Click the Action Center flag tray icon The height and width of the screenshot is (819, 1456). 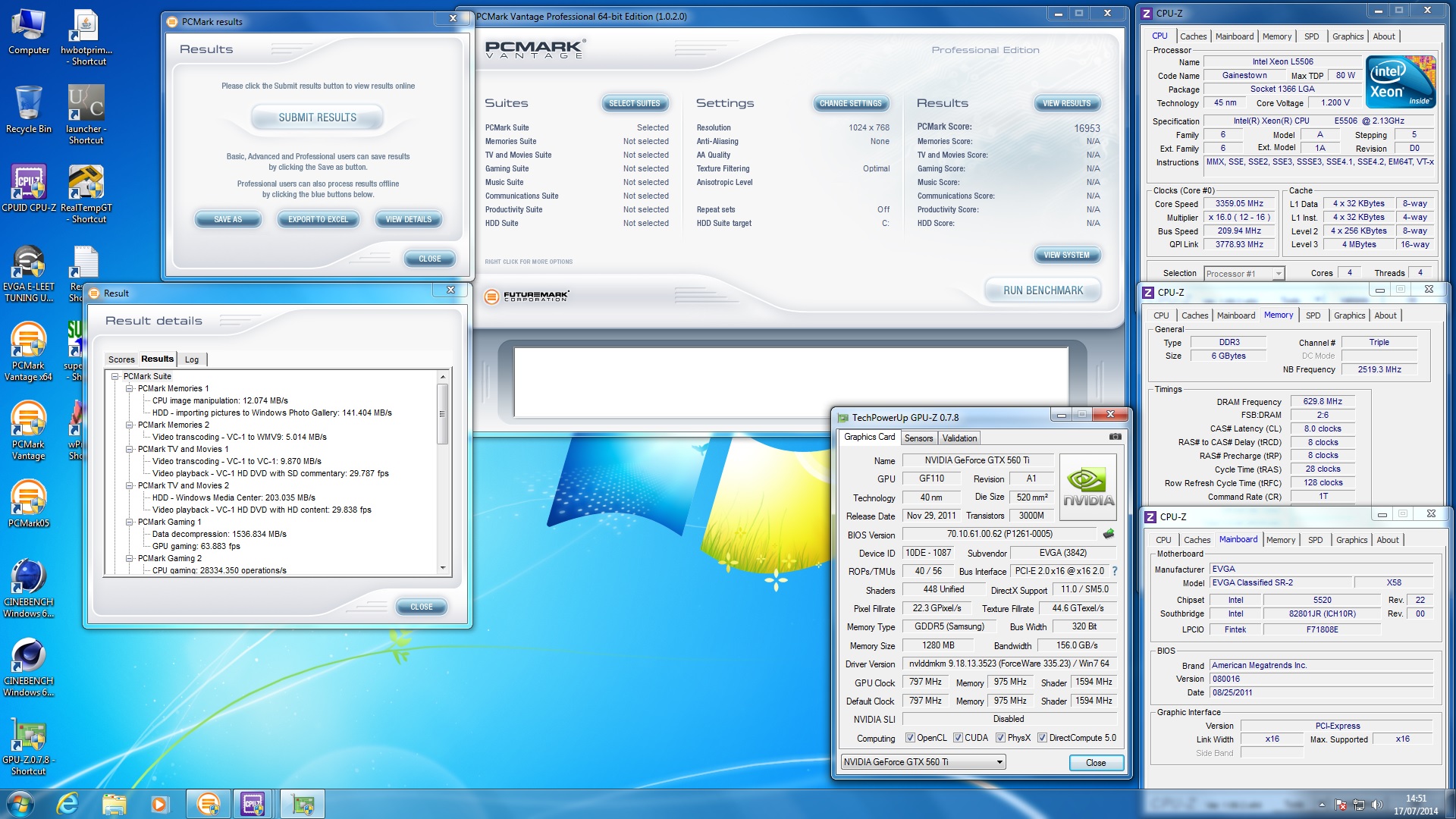pyautogui.click(x=1341, y=805)
